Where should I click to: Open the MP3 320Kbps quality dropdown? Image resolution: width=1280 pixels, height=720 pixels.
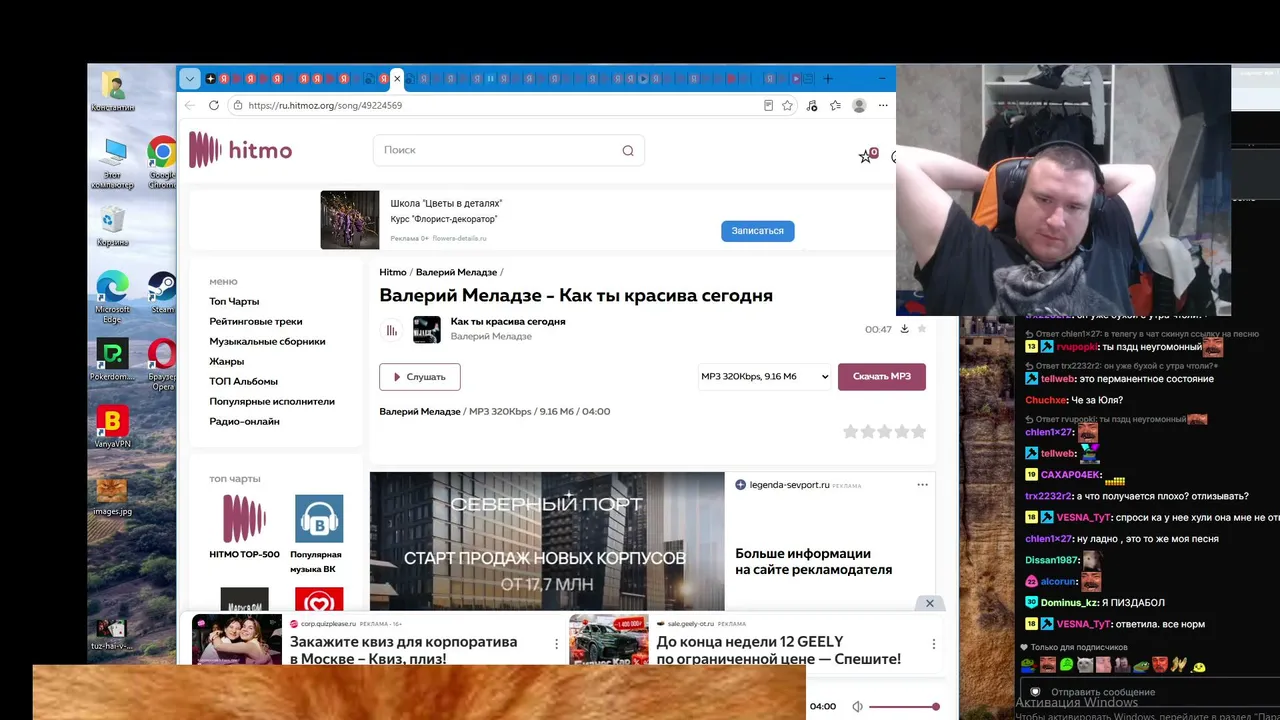pos(765,377)
